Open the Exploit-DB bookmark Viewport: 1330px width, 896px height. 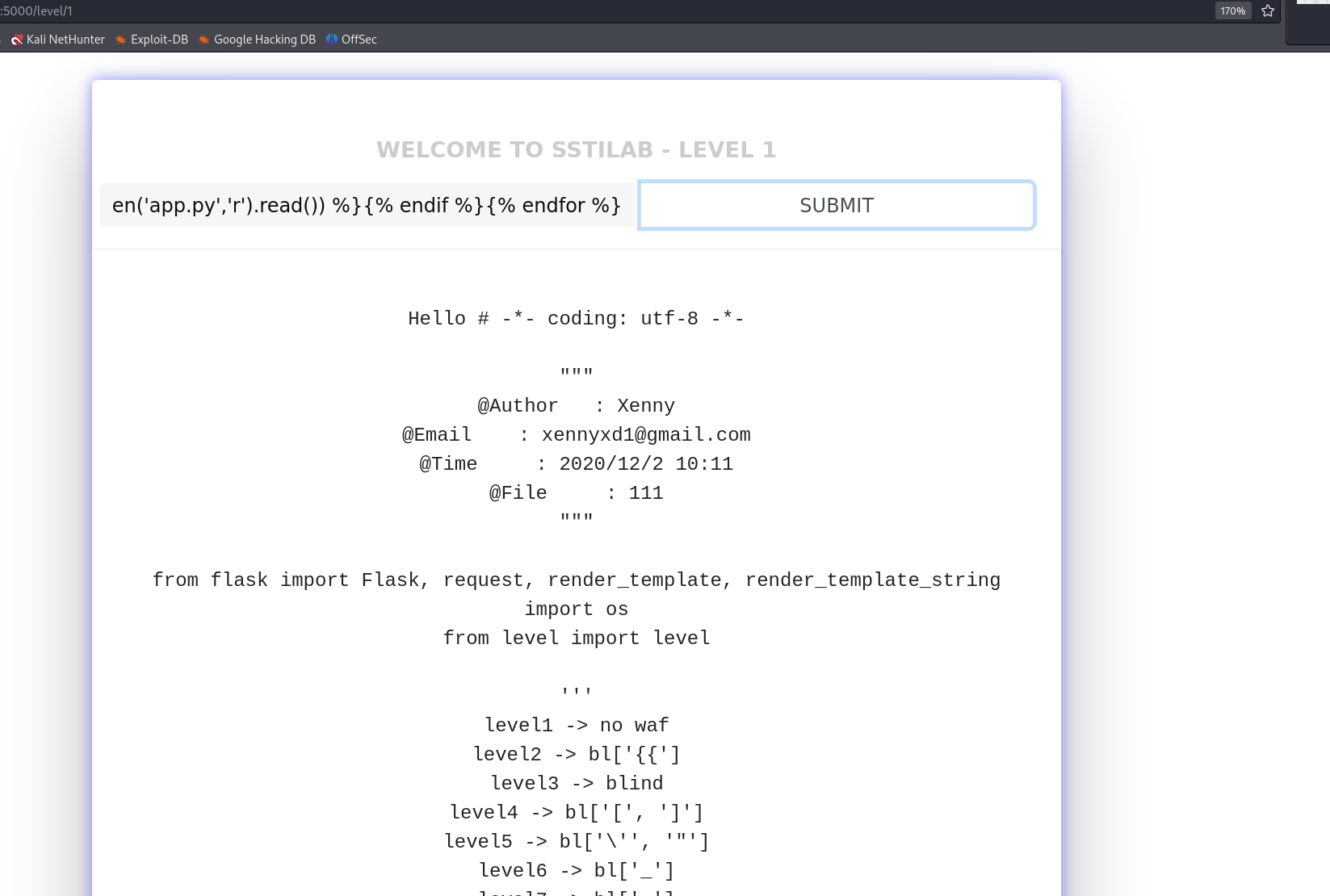152,40
